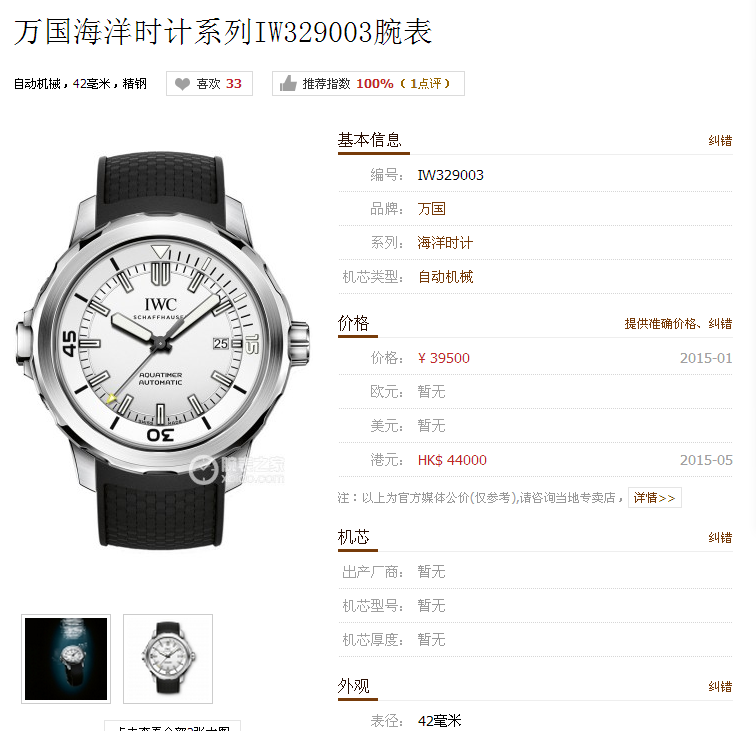
Task: Click the ¥ 39500 price value
Action: 444,358
